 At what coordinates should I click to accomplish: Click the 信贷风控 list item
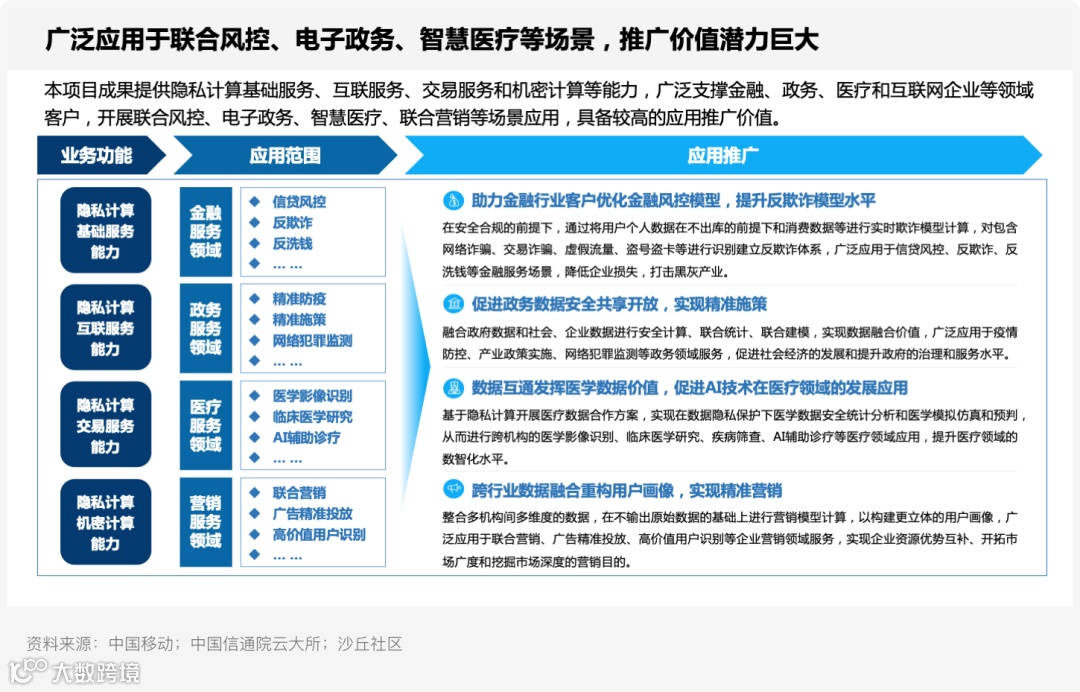click(299, 202)
